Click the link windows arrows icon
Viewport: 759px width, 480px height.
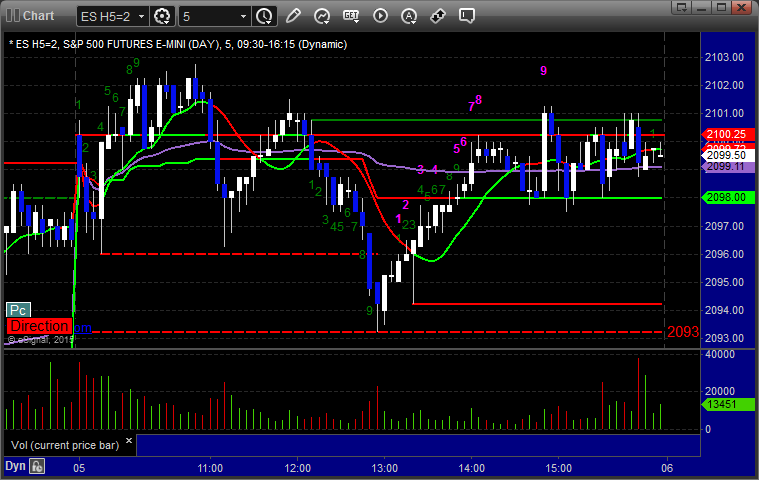(438, 16)
